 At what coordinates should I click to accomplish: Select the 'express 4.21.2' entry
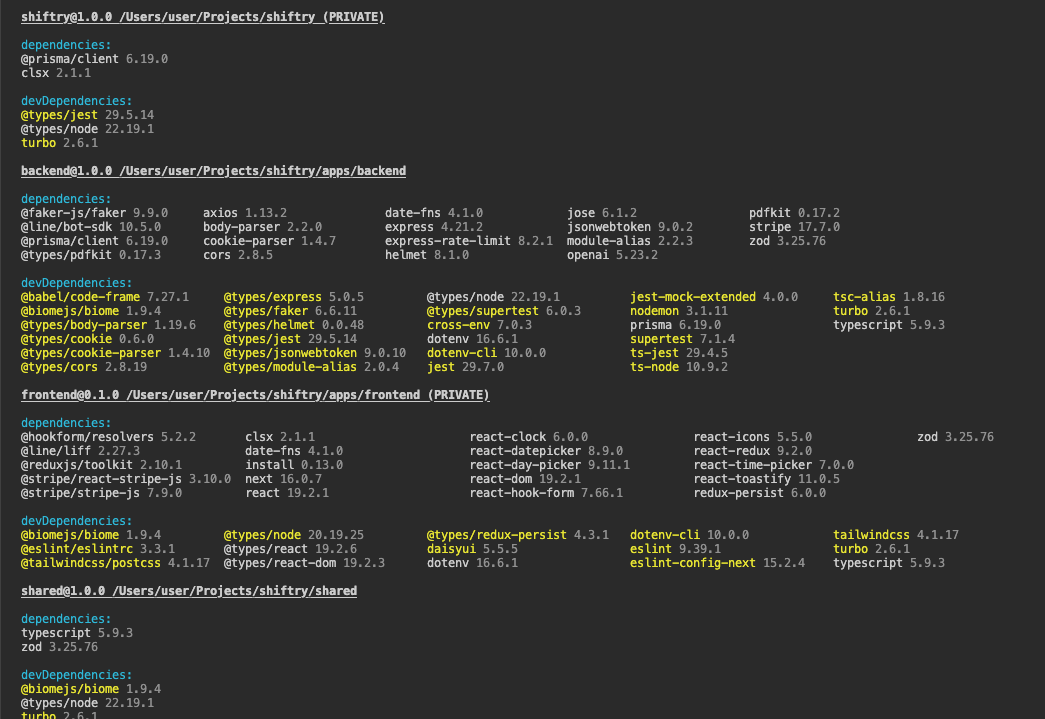pos(434,227)
